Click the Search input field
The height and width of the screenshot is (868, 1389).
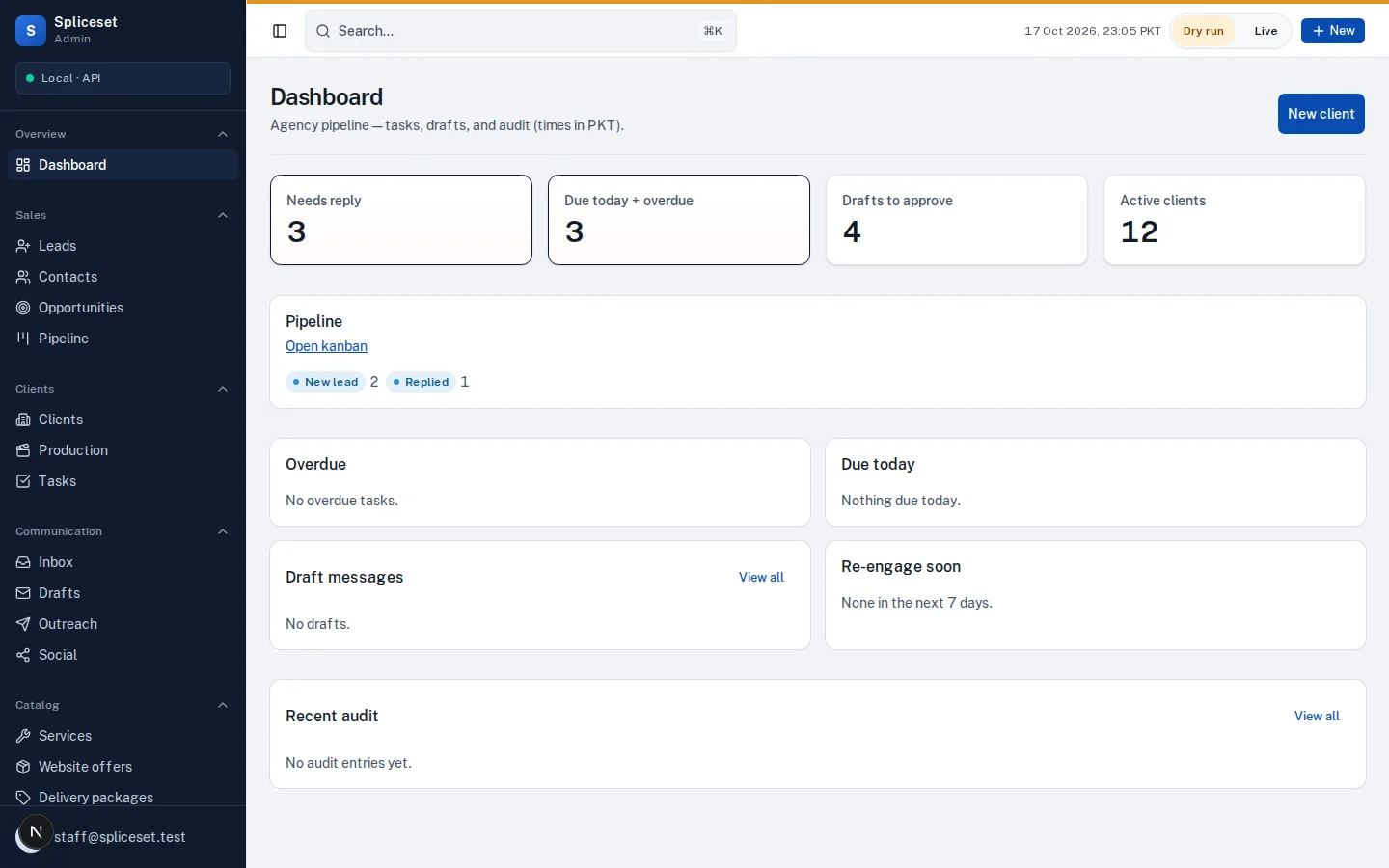coord(521,31)
